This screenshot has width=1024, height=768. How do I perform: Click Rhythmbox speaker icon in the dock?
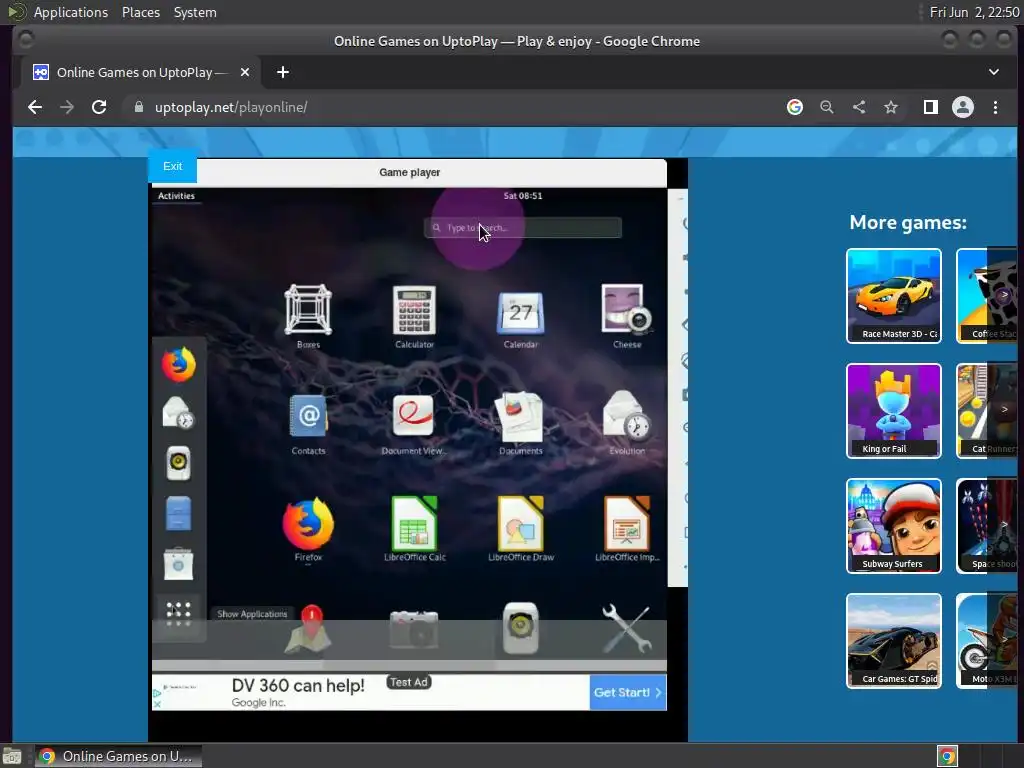click(178, 463)
